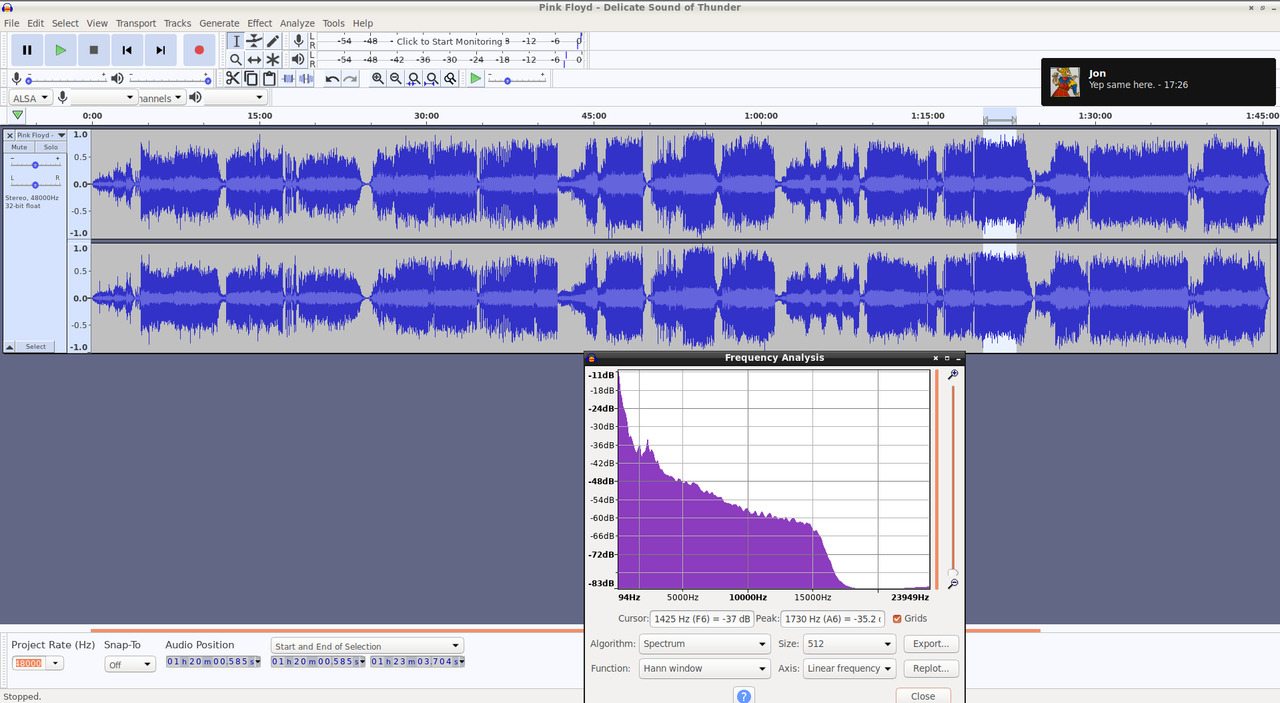Open the Project Rate dropdown
Screen dimensions: 1280x703
(x=55, y=663)
